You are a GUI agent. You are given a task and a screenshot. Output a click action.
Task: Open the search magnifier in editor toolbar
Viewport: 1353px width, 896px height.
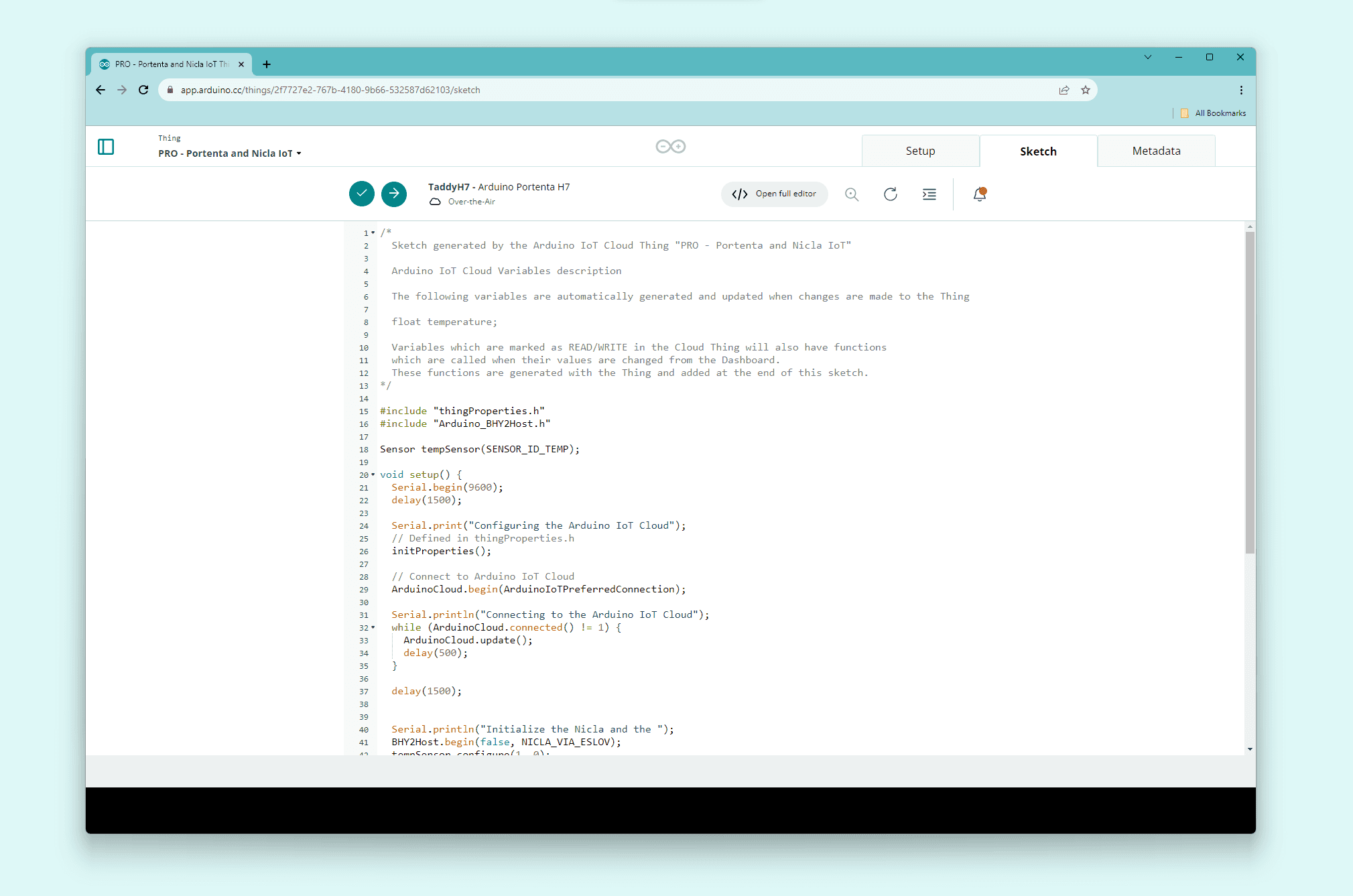point(851,194)
